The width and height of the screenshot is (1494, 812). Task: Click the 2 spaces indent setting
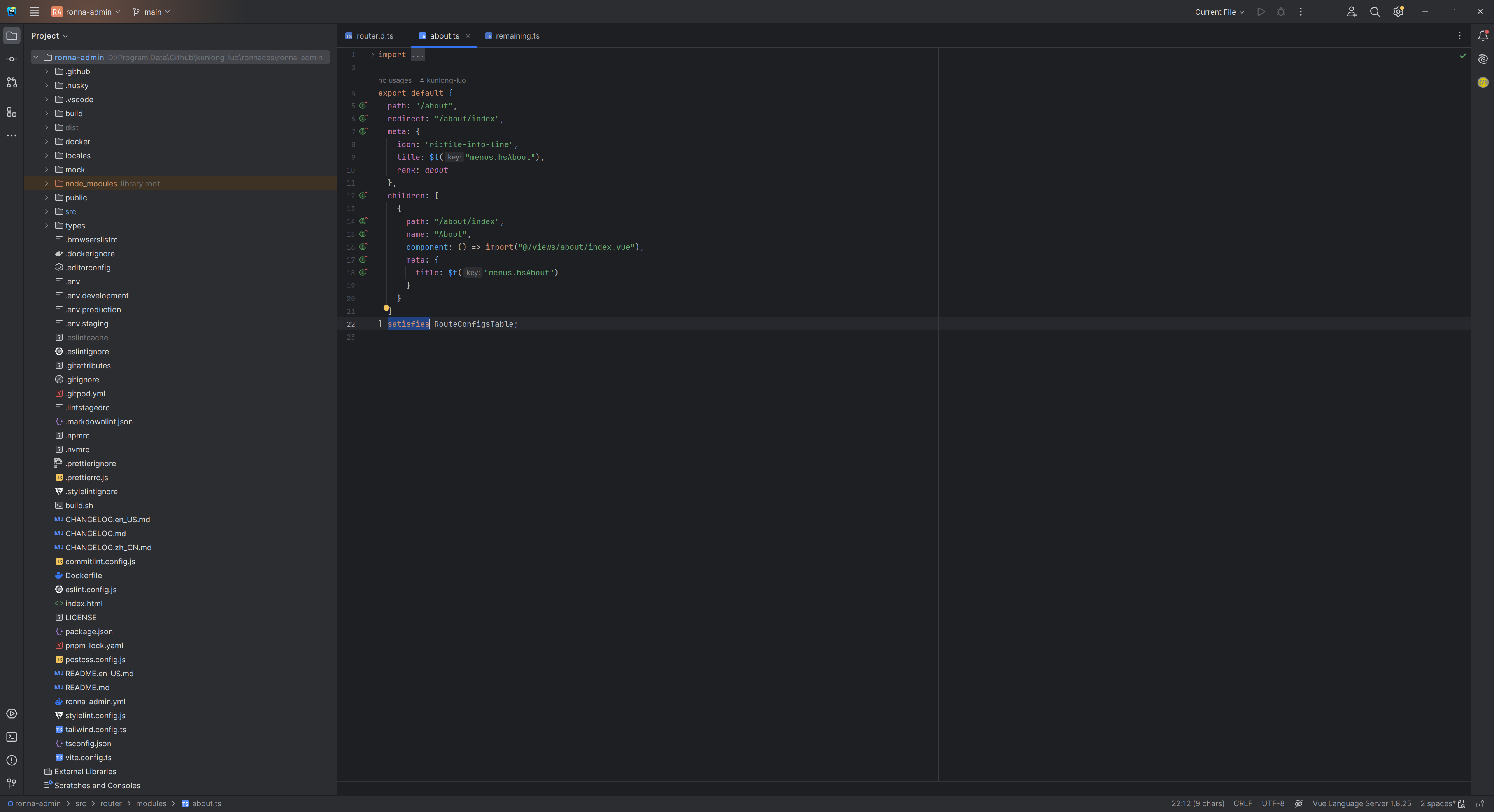tap(1438, 804)
